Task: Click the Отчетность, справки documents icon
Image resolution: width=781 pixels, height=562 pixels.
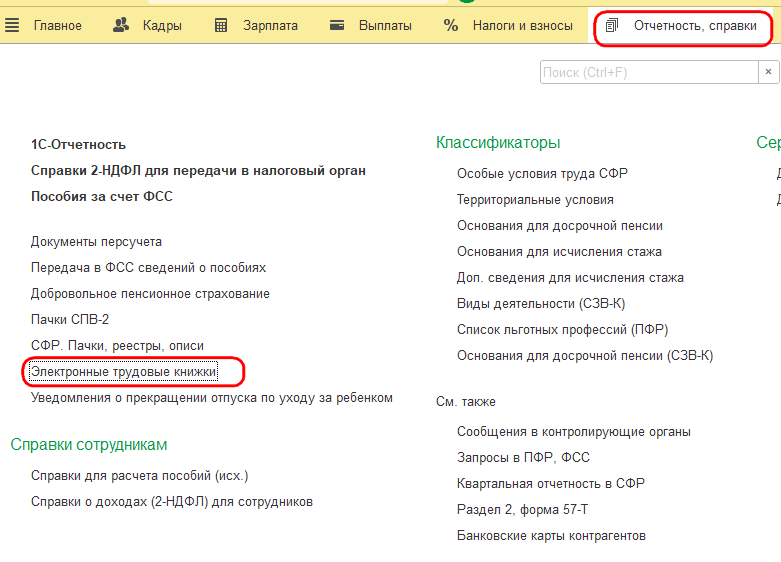Action: (x=612, y=25)
